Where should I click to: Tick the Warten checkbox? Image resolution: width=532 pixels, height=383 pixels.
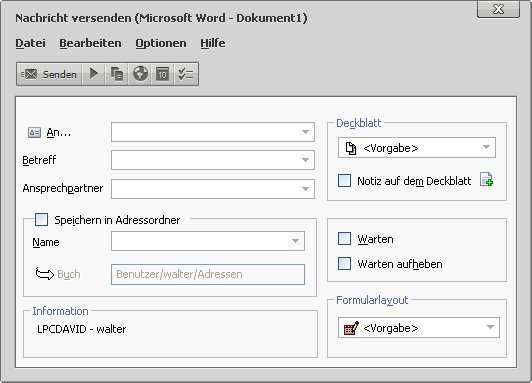(344, 238)
